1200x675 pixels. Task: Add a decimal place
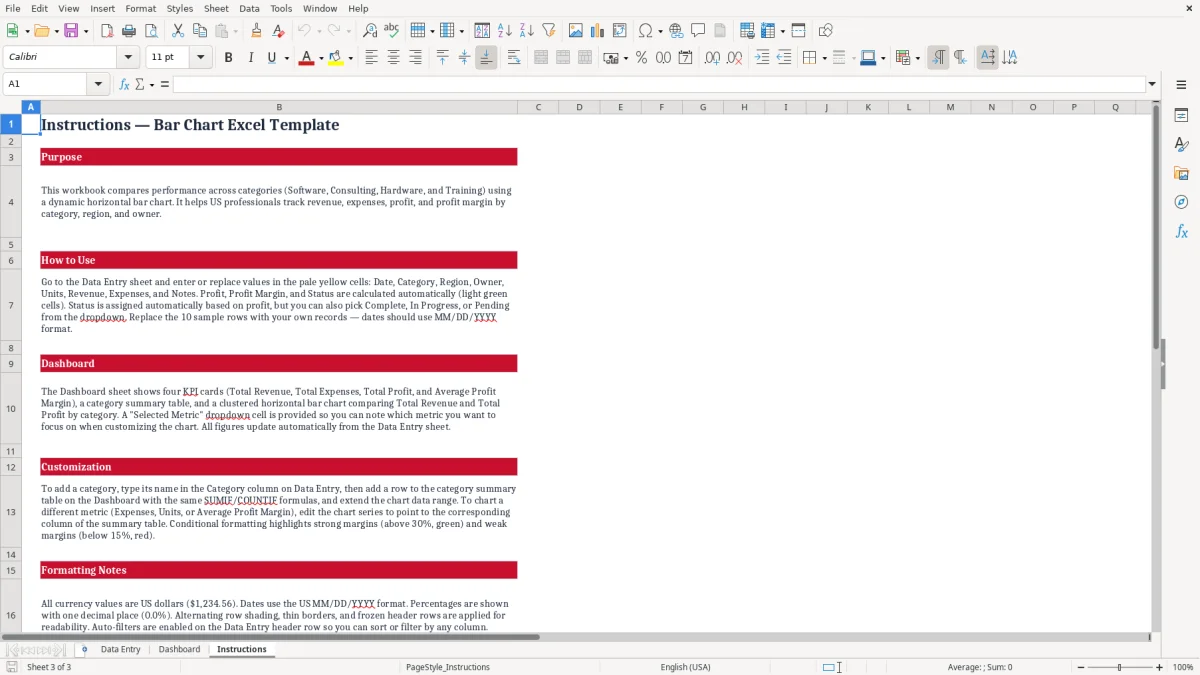point(712,58)
